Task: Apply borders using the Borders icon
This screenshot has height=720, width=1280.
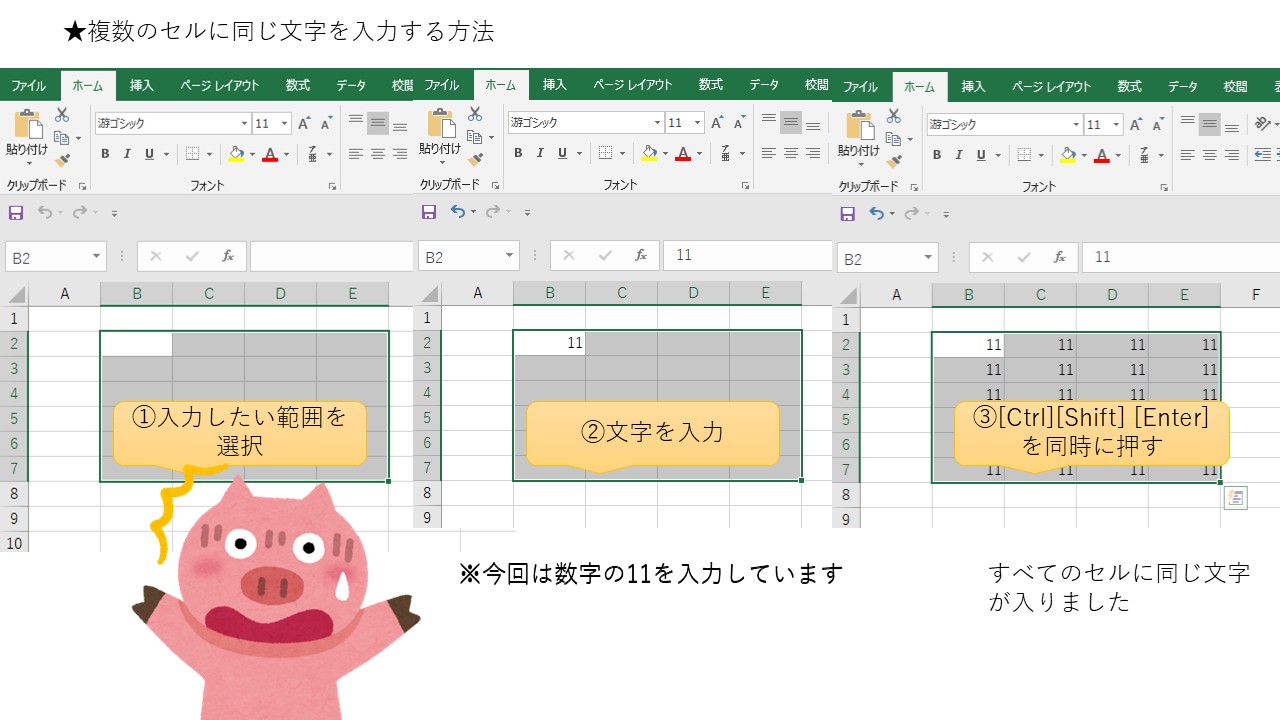Action: tap(194, 154)
